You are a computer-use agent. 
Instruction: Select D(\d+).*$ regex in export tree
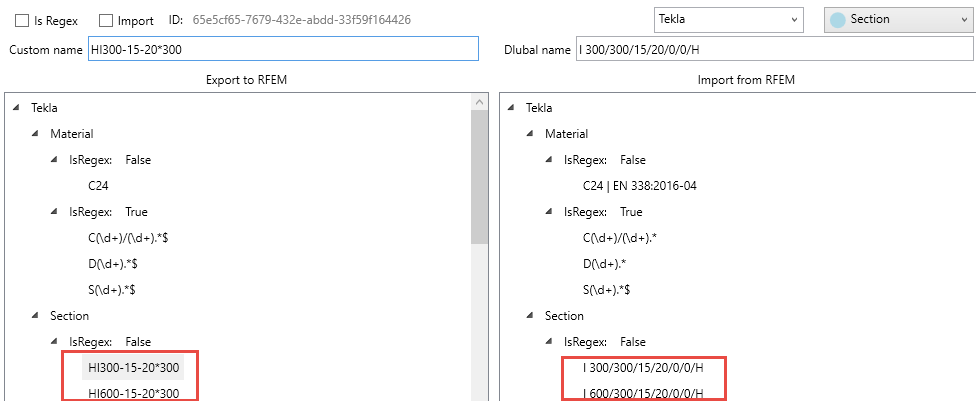(112, 264)
